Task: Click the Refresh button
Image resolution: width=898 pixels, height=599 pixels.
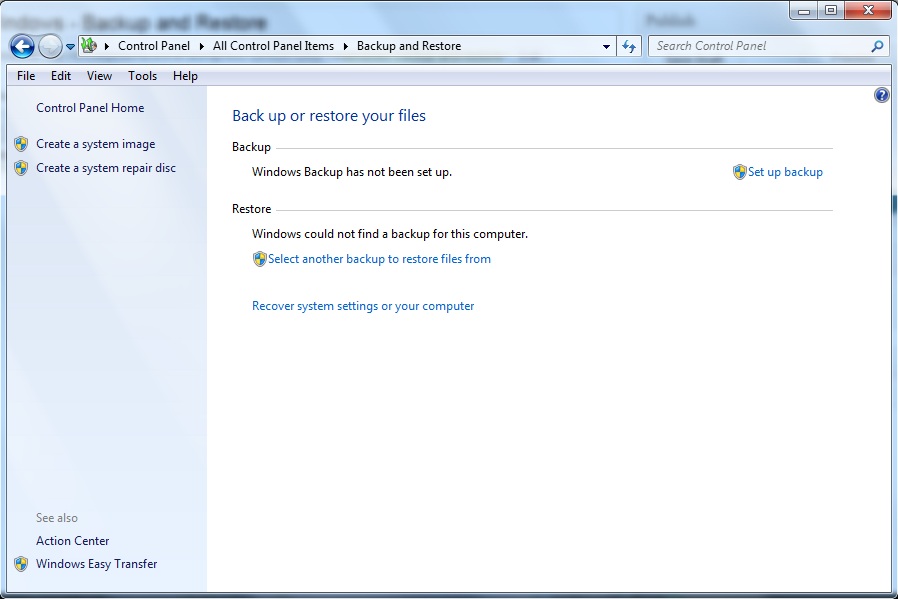Action: point(629,46)
